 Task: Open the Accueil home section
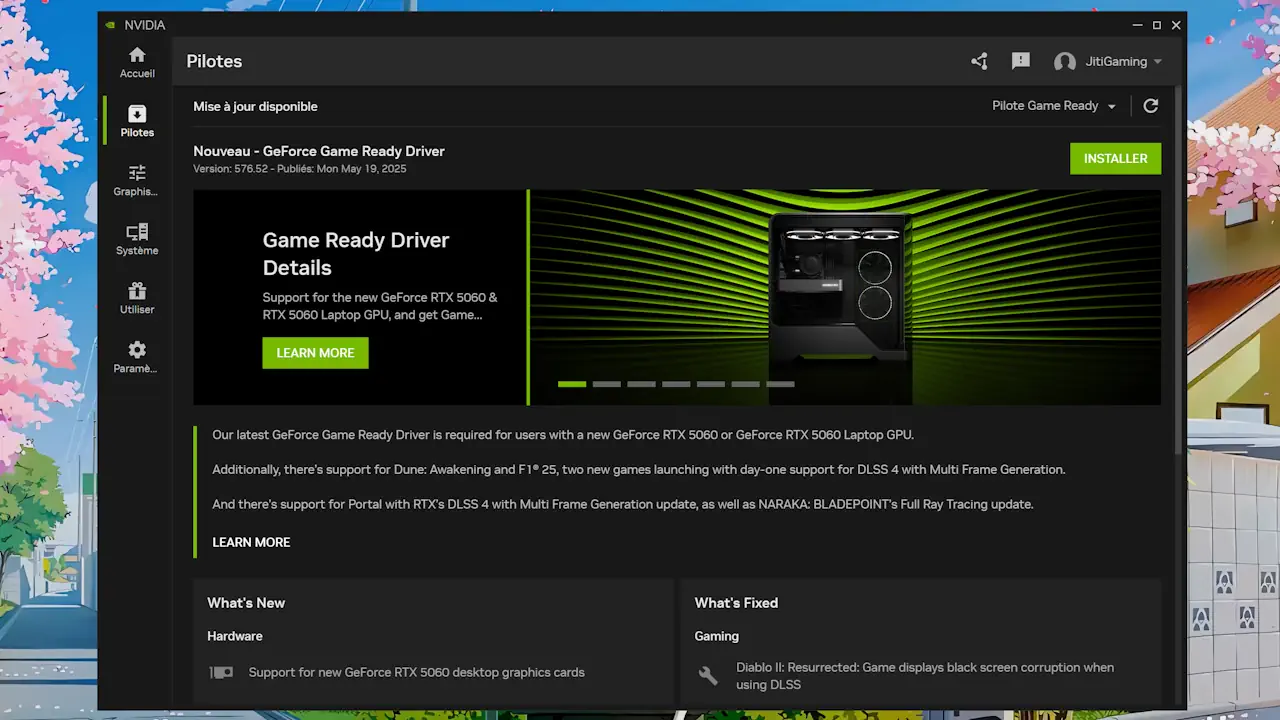click(x=137, y=62)
